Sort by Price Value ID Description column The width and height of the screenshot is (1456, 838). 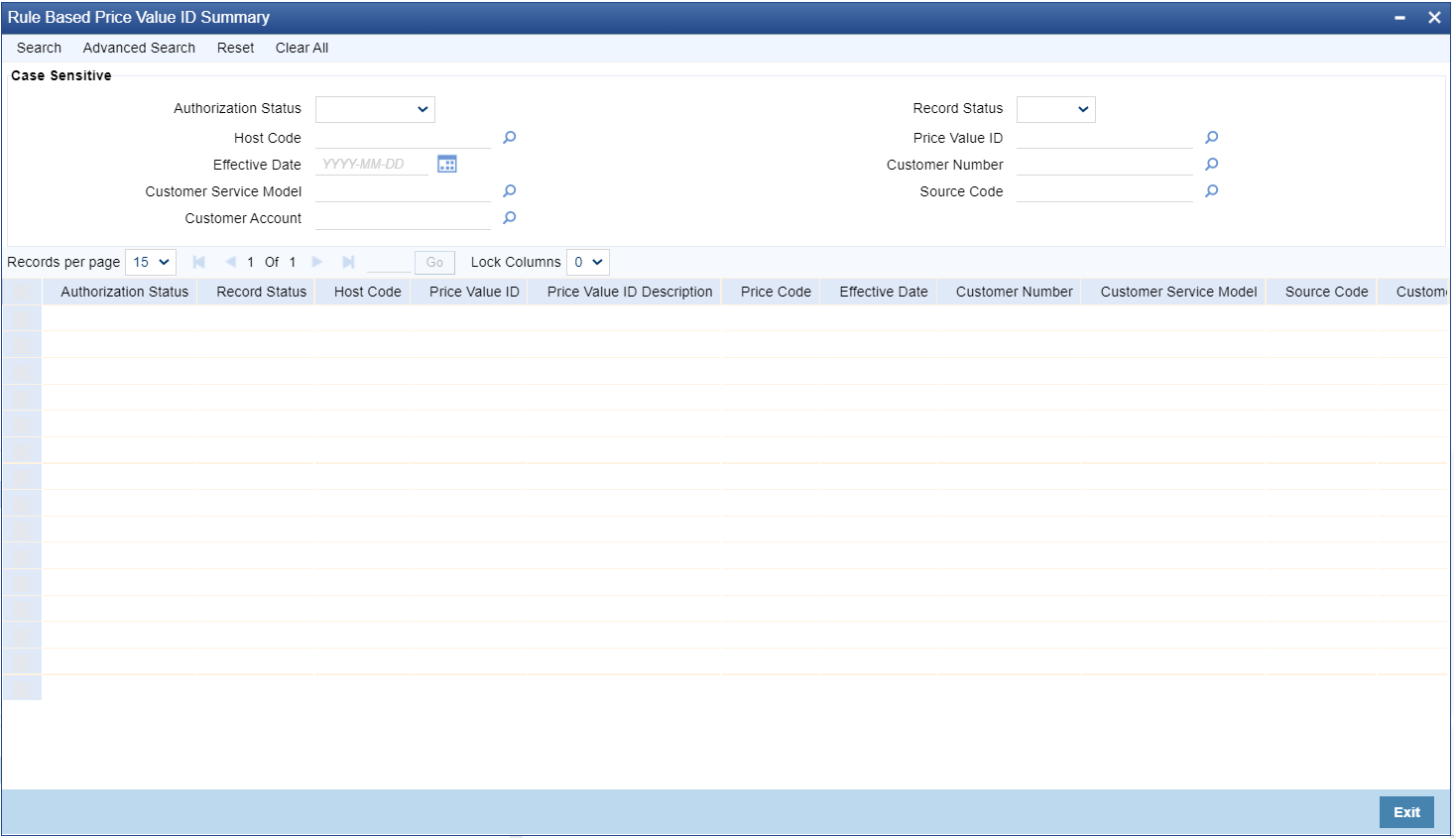click(x=630, y=292)
